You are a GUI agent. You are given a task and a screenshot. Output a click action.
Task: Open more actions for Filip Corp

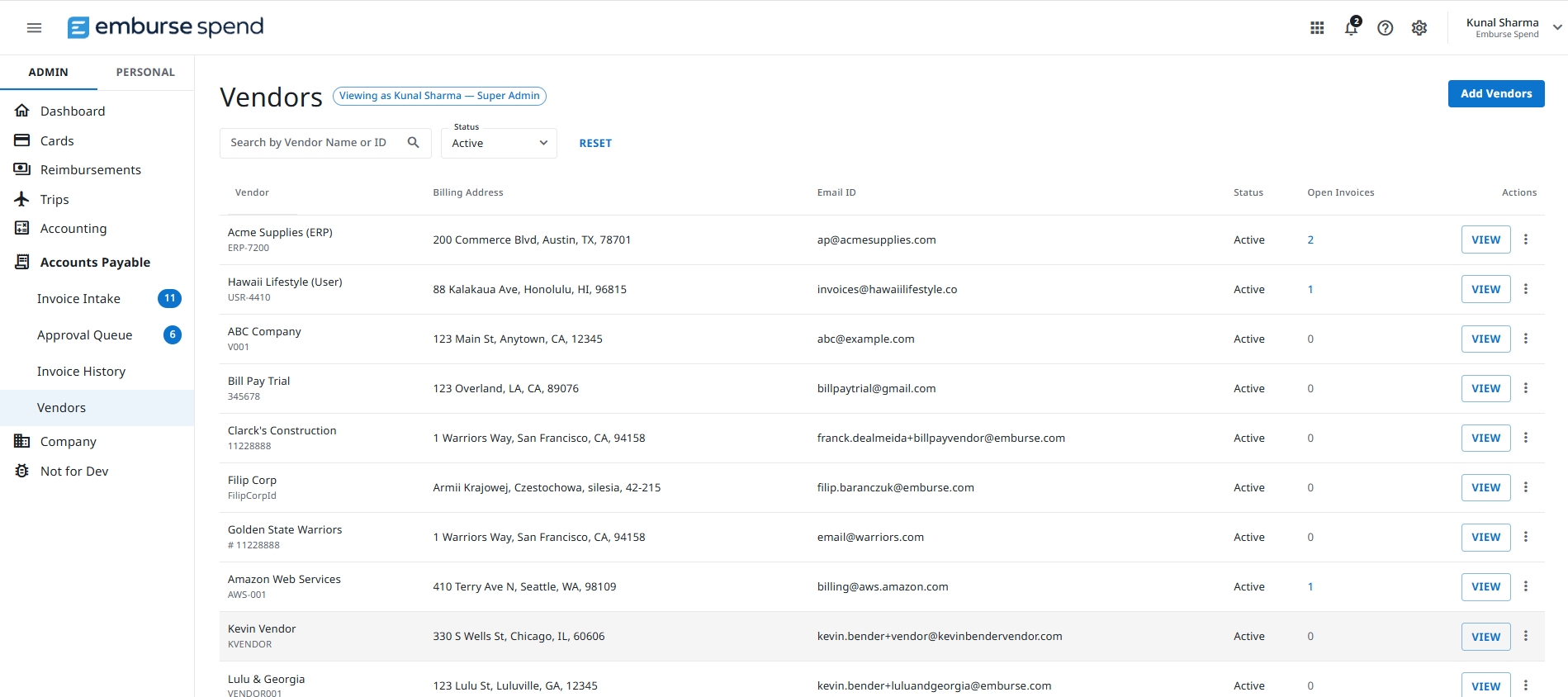pyautogui.click(x=1525, y=487)
